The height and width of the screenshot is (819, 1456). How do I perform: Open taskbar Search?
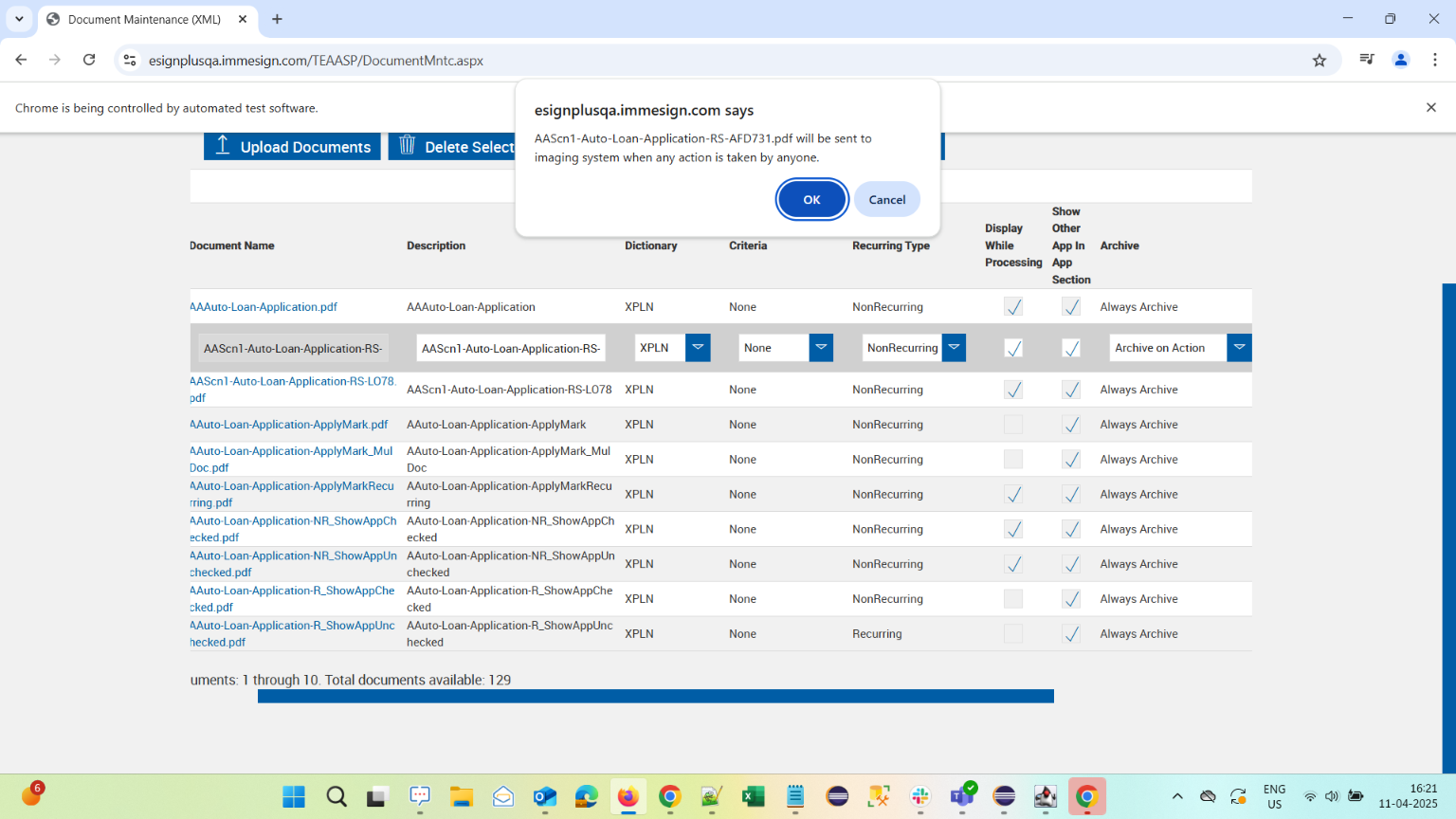point(337,796)
